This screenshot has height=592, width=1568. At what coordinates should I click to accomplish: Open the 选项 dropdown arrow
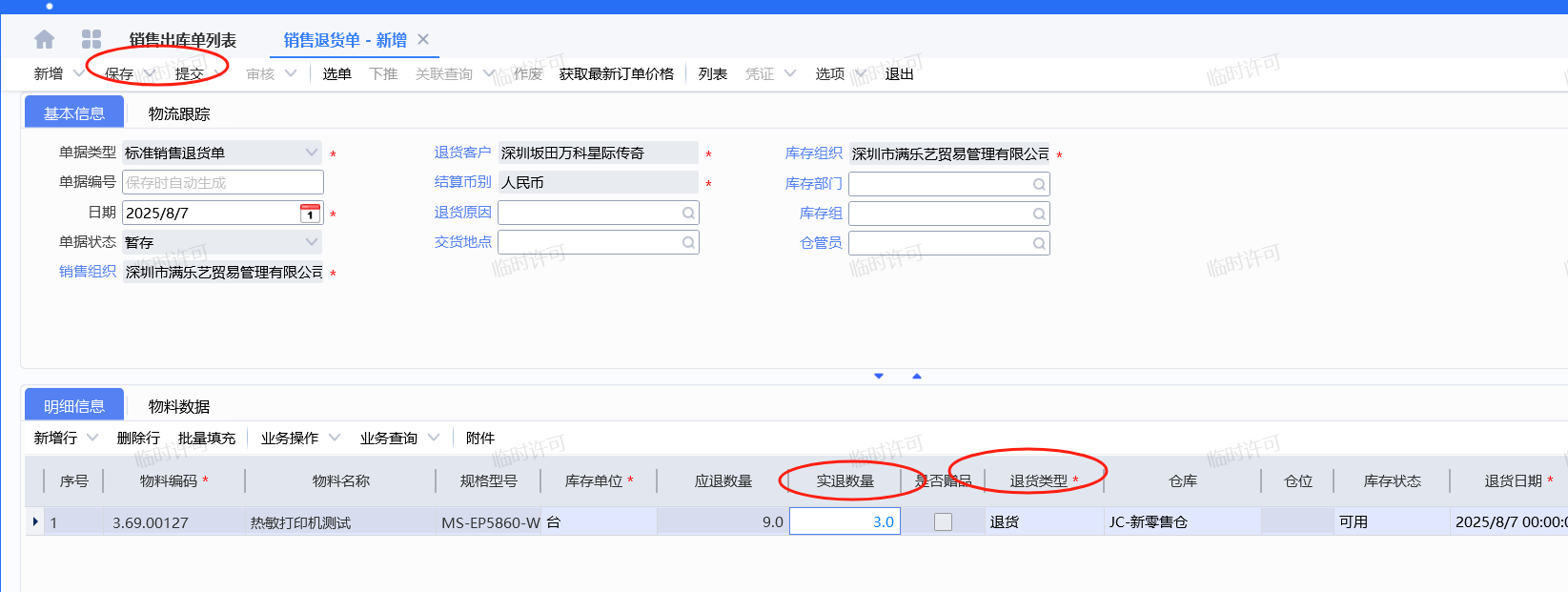860,73
